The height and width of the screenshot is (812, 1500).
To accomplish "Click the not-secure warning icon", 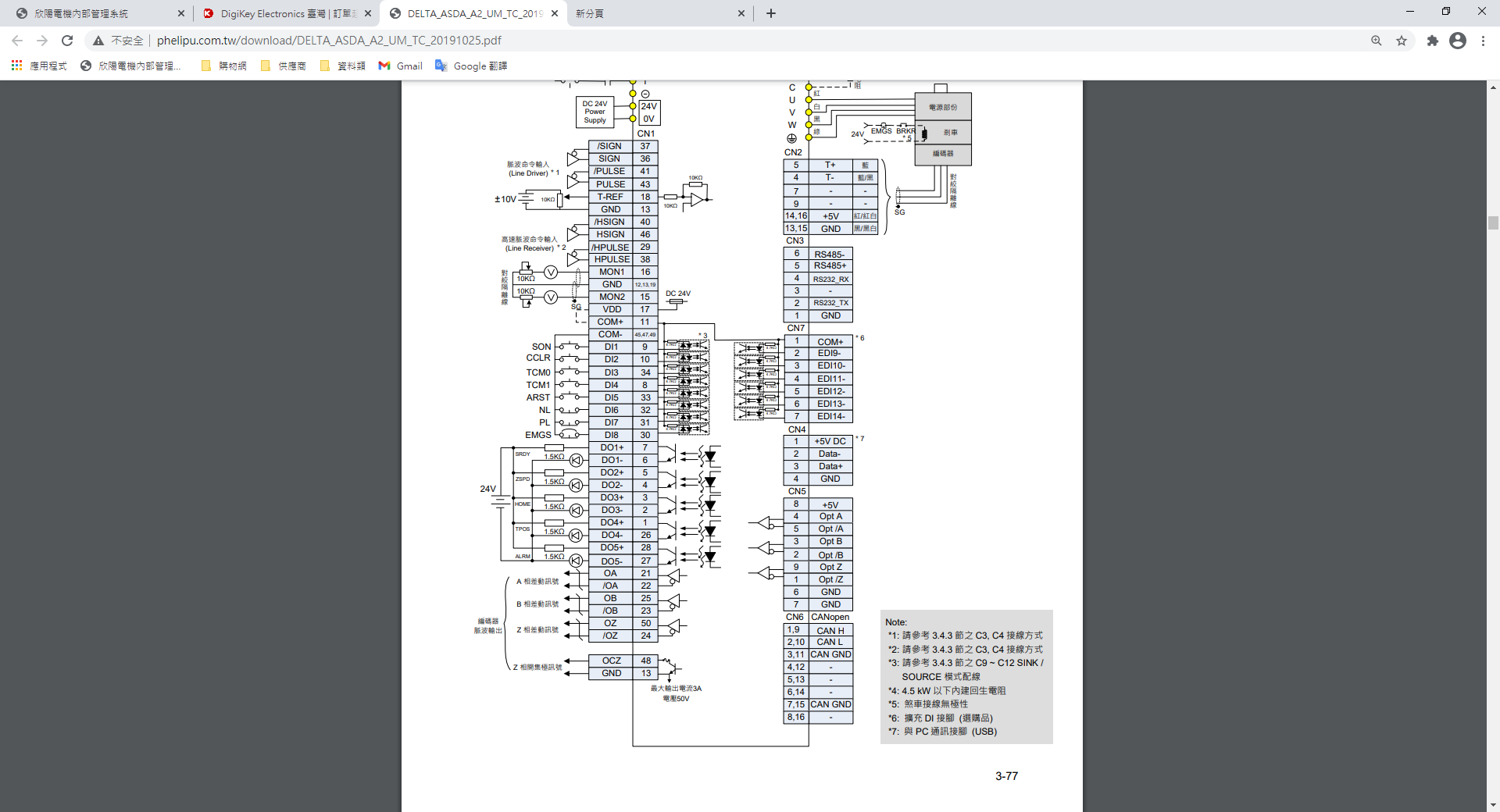I will click(98, 41).
